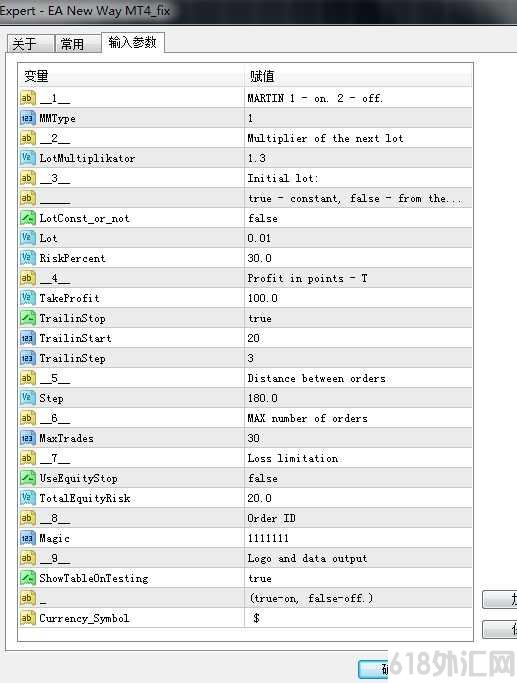Image resolution: width=517 pixels, height=683 pixels.
Task: Select 'Profit in points - T' cell
Action: [358, 278]
